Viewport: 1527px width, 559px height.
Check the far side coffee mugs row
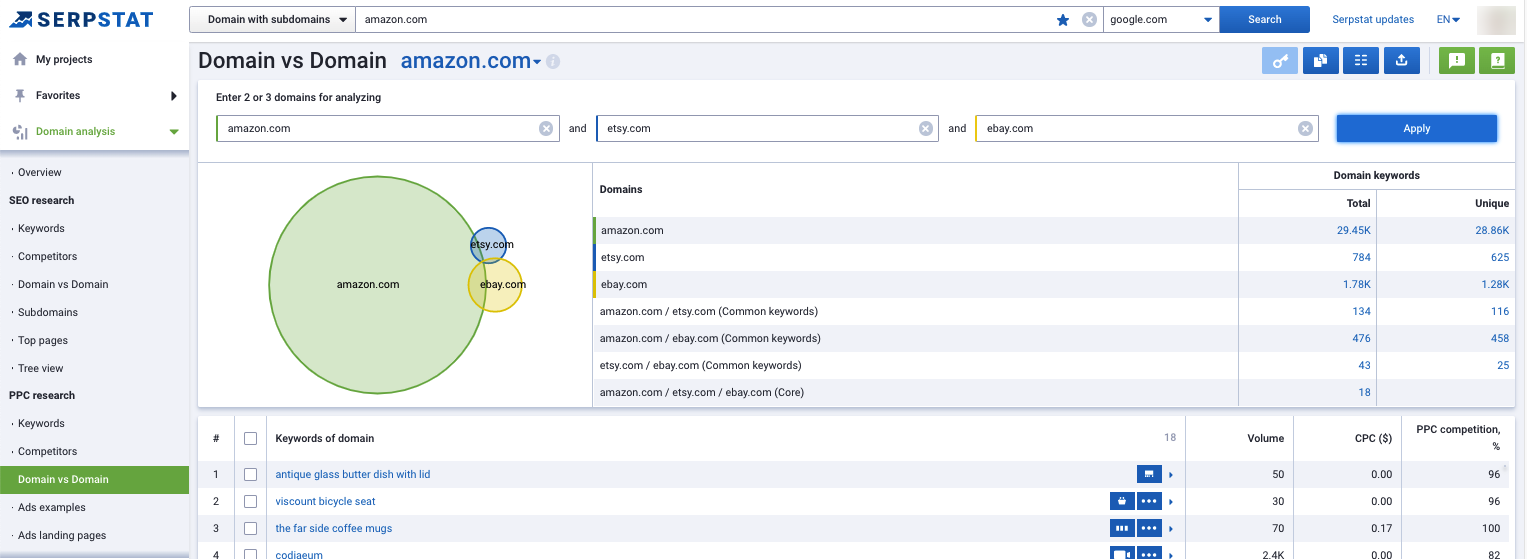[250, 528]
